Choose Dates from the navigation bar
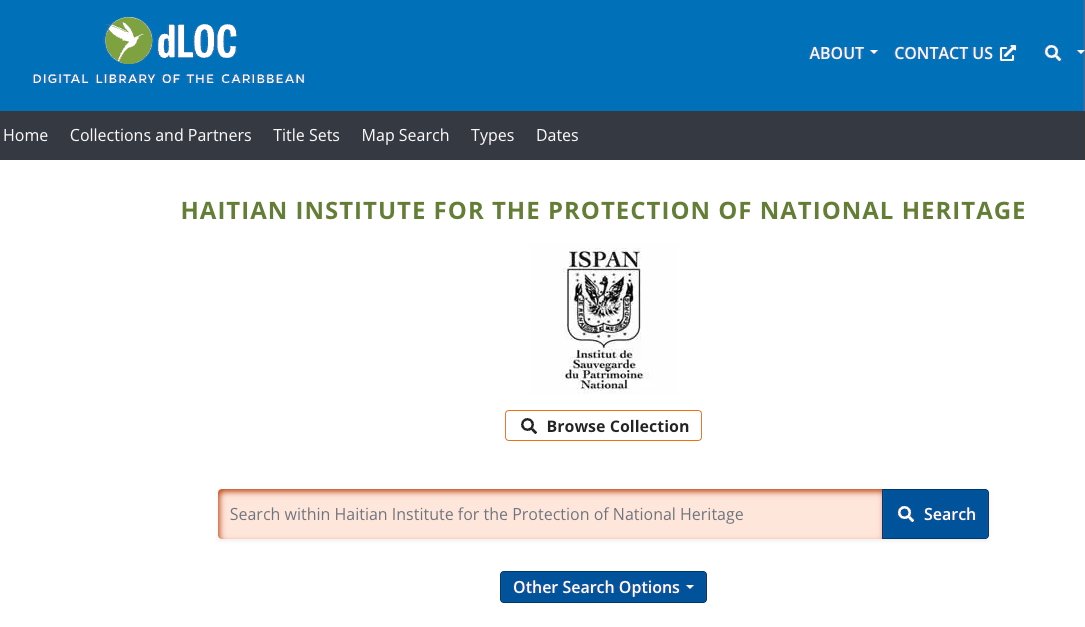Screen dimensions: 1085x627 pyautogui.click(x=557, y=135)
